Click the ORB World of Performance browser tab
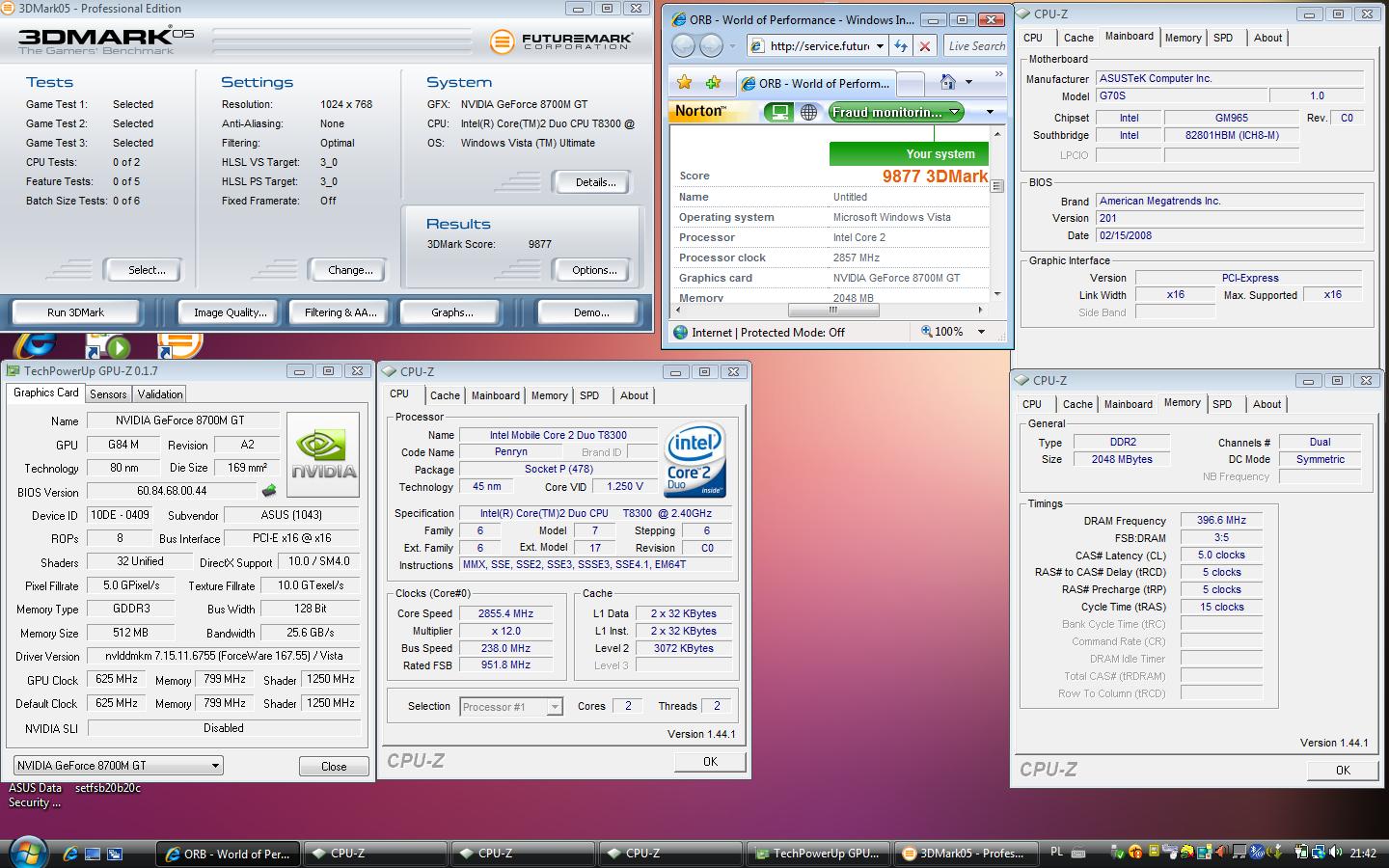The image size is (1389, 868). [x=816, y=83]
